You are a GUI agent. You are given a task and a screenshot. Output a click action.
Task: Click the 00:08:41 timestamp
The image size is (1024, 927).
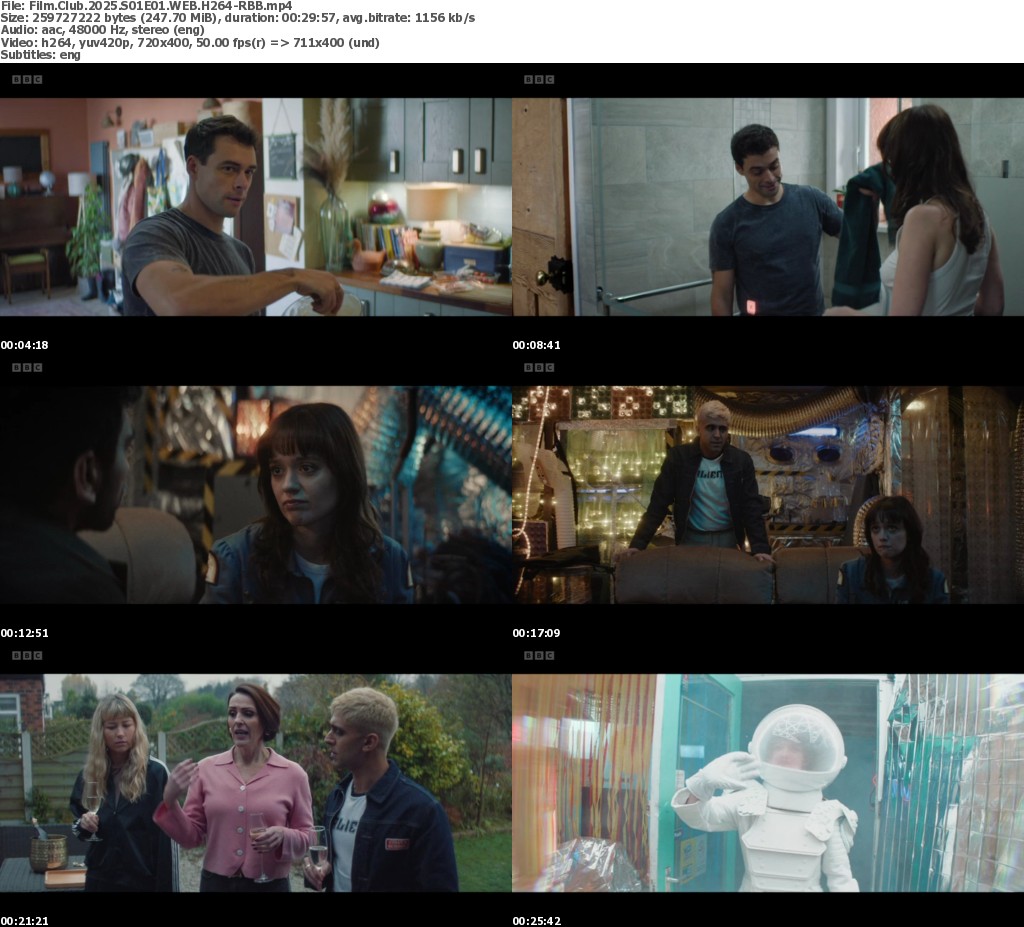click(536, 345)
